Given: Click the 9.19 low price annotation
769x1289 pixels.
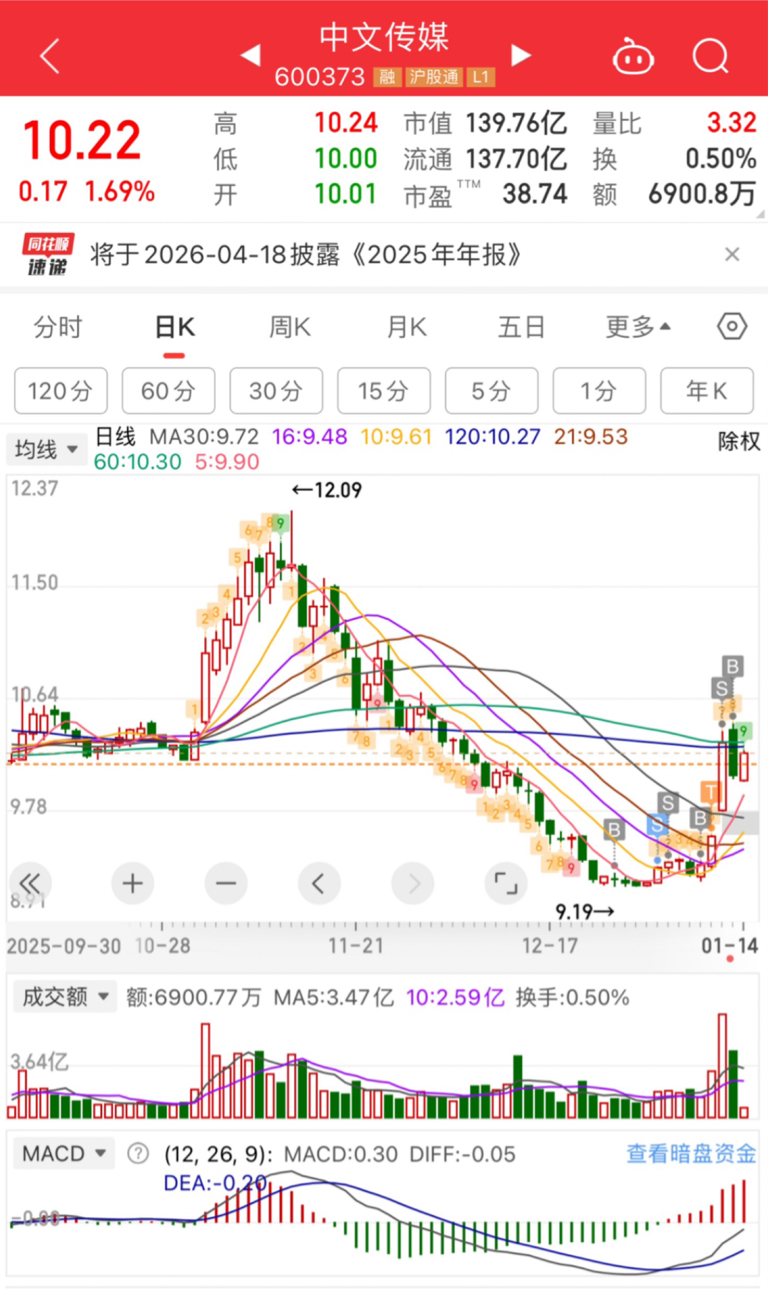Looking at the screenshot, I should [x=585, y=911].
